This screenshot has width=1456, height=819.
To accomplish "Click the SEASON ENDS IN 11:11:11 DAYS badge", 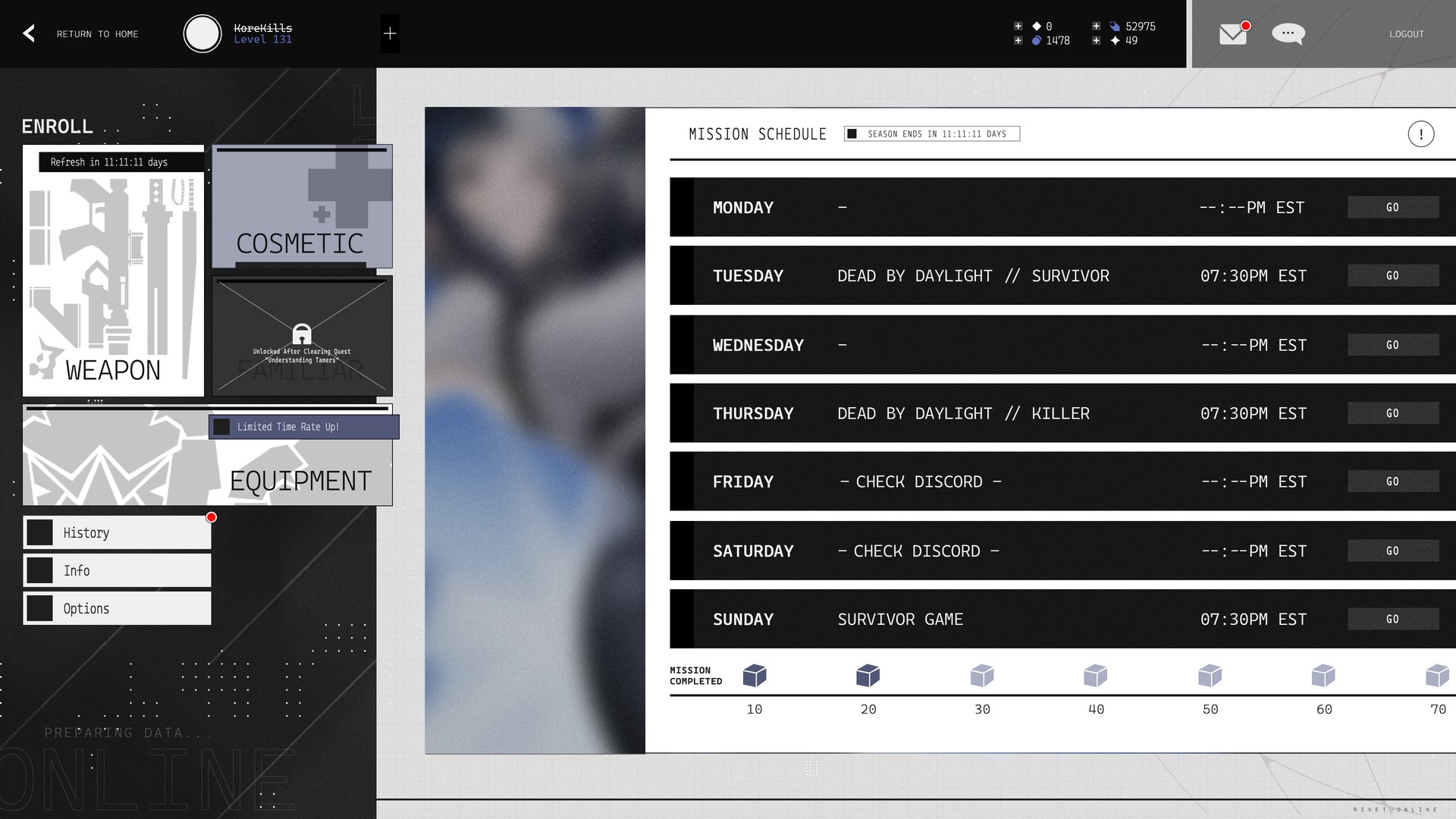I will [x=932, y=134].
